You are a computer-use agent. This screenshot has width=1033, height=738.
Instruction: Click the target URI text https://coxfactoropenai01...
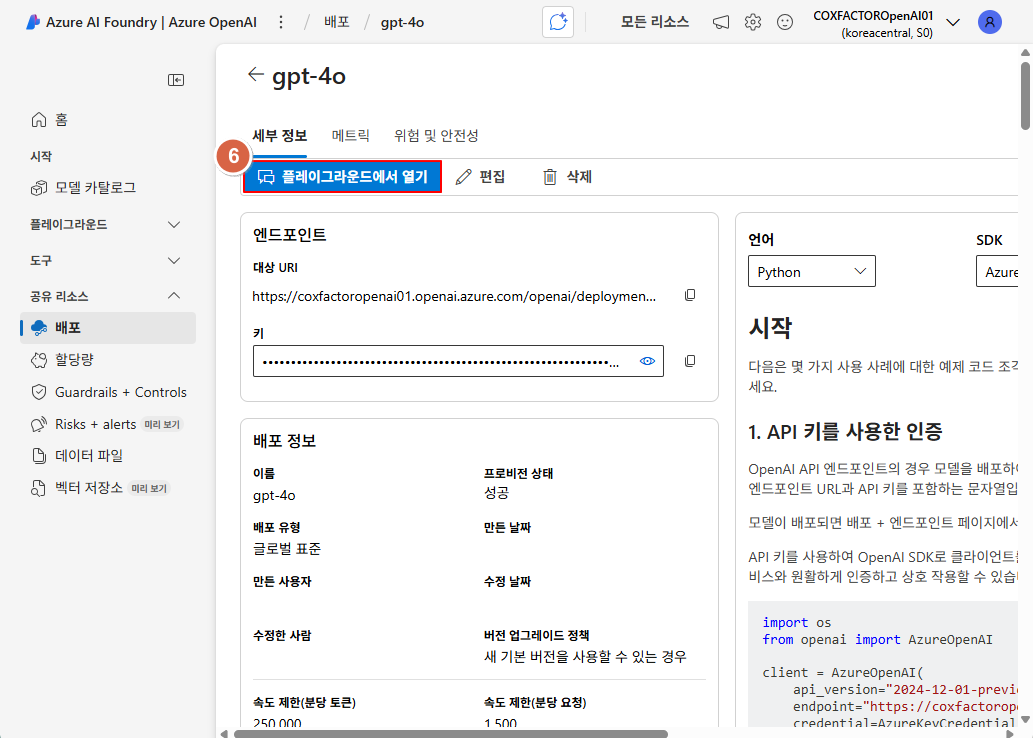click(x=454, y=297)
